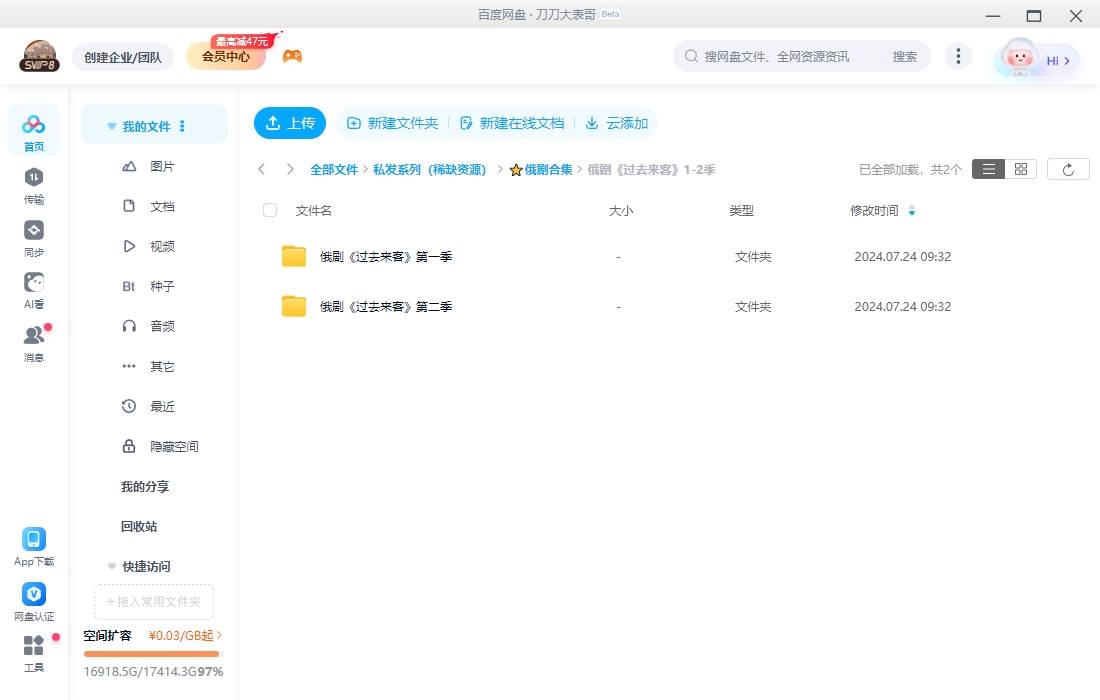Click the 上传 upload button
This screenshot has width=1100, height=700.
click(x=290, y=122)
